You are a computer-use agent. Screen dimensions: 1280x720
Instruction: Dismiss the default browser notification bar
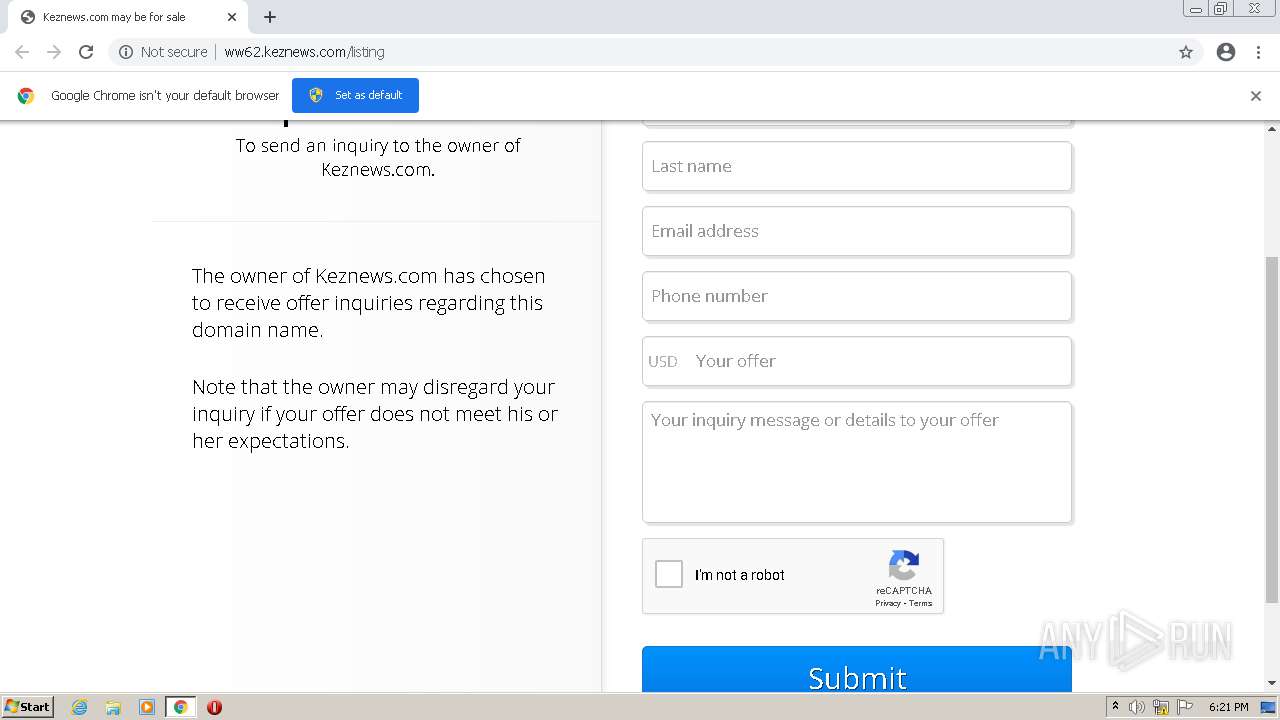click(x=1256, y=96)
